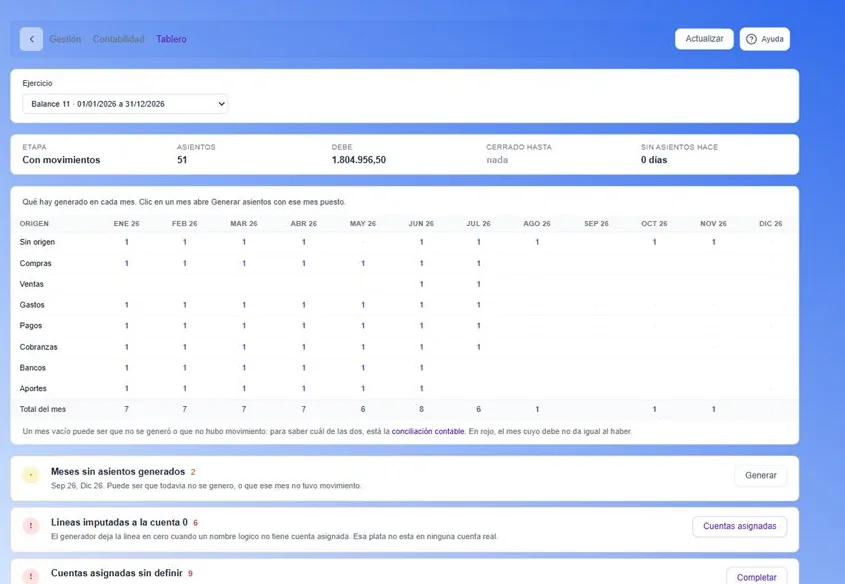Click the back arrow button
This screenshot has width=845, height=584.
pyautogui.click(x=31, y=39)
